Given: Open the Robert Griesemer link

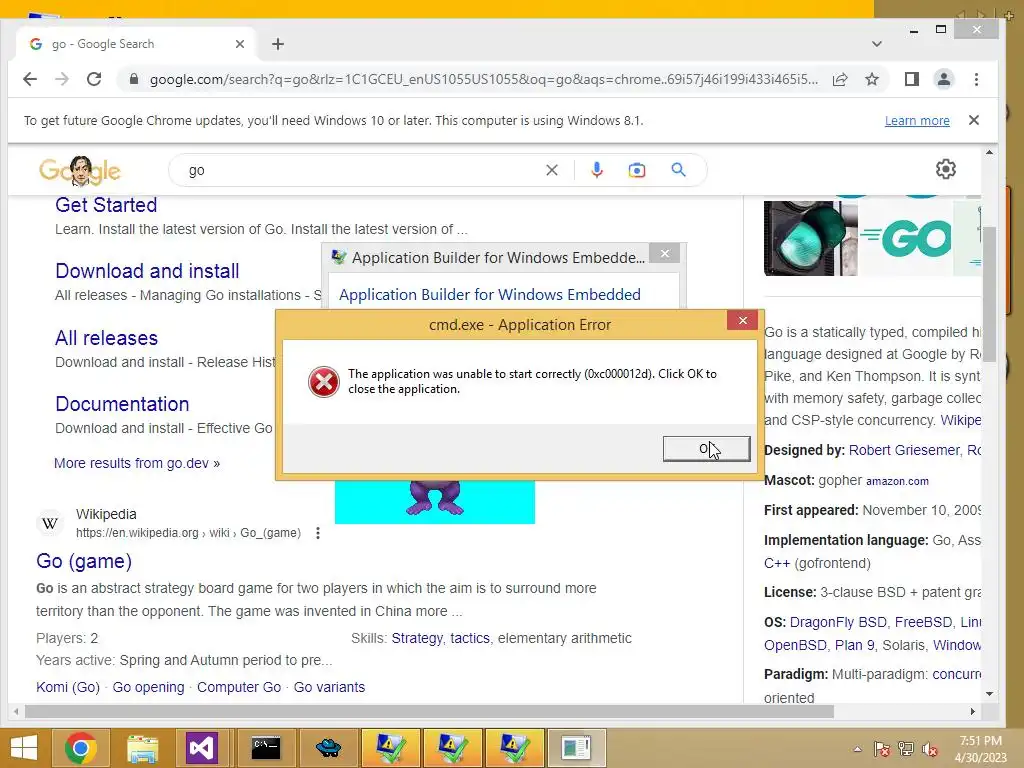Looking at the screenshot, I should pos(904,450).
